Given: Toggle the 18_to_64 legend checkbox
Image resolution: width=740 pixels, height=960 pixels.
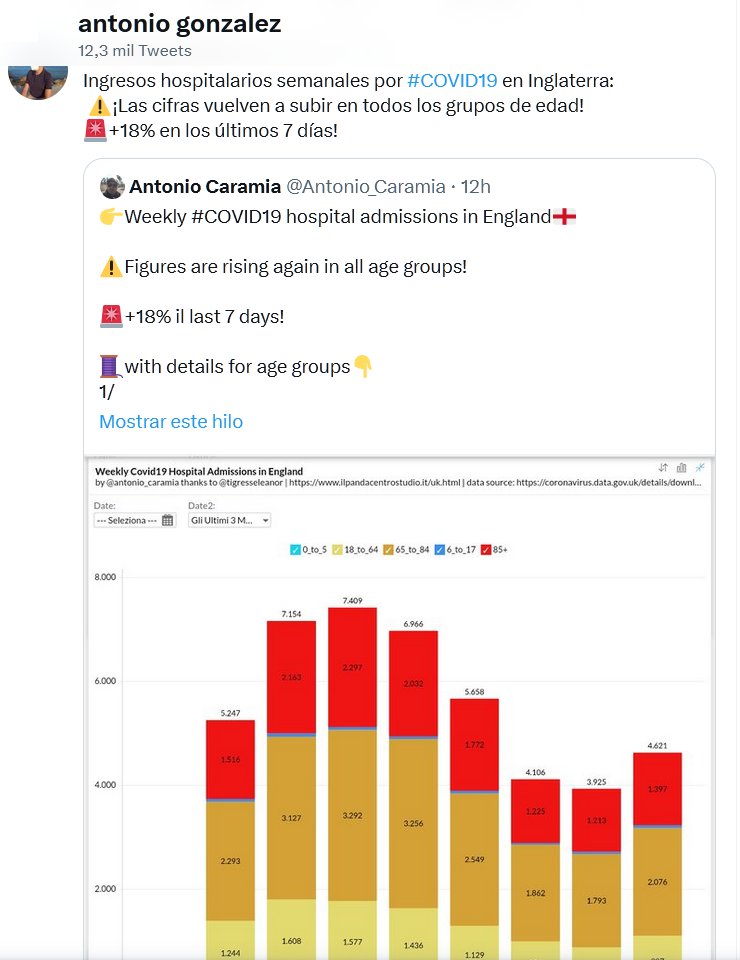Looking at the screenshot, I should point(338,550).
